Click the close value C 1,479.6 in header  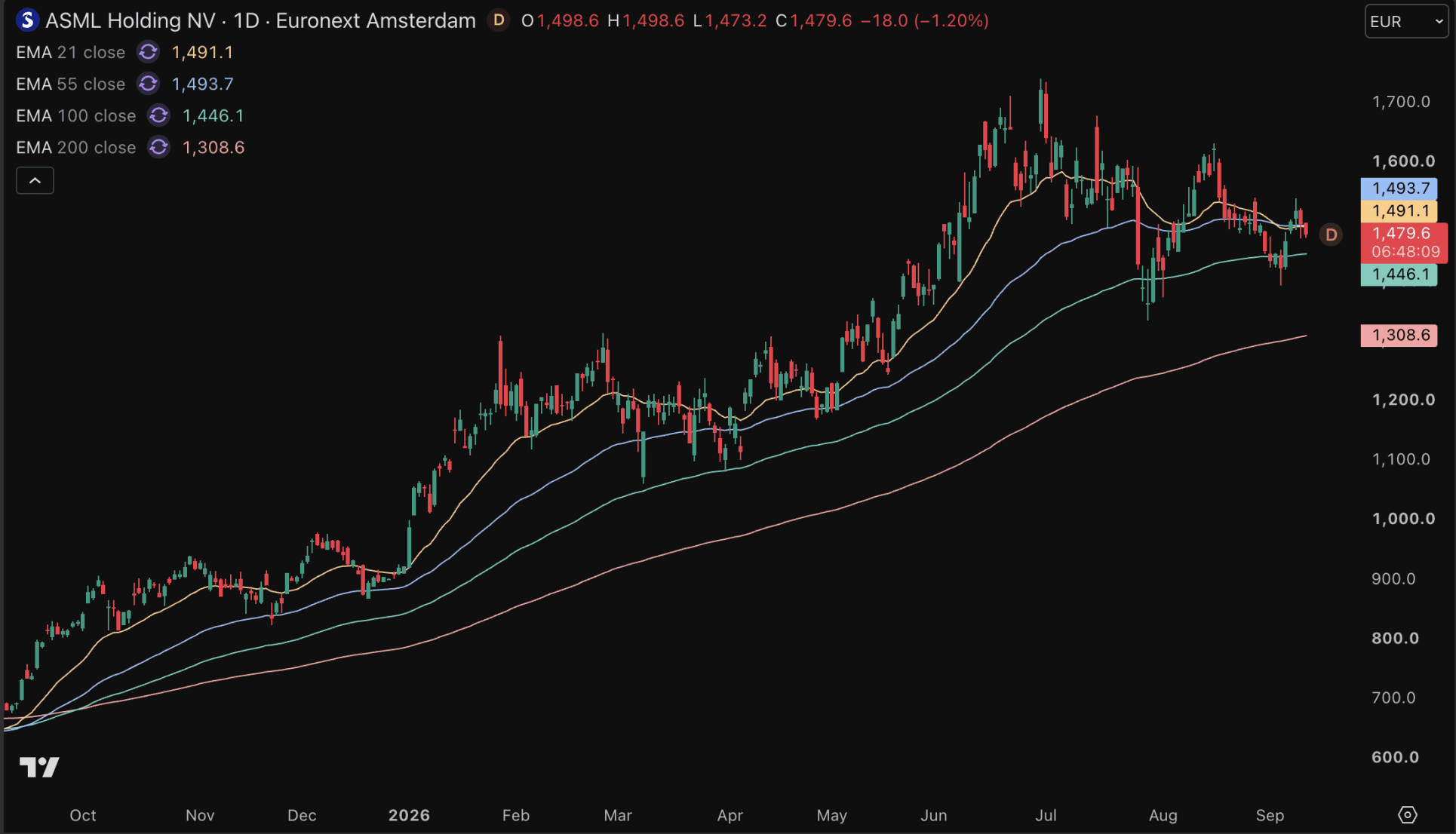[x=814, y=20]
